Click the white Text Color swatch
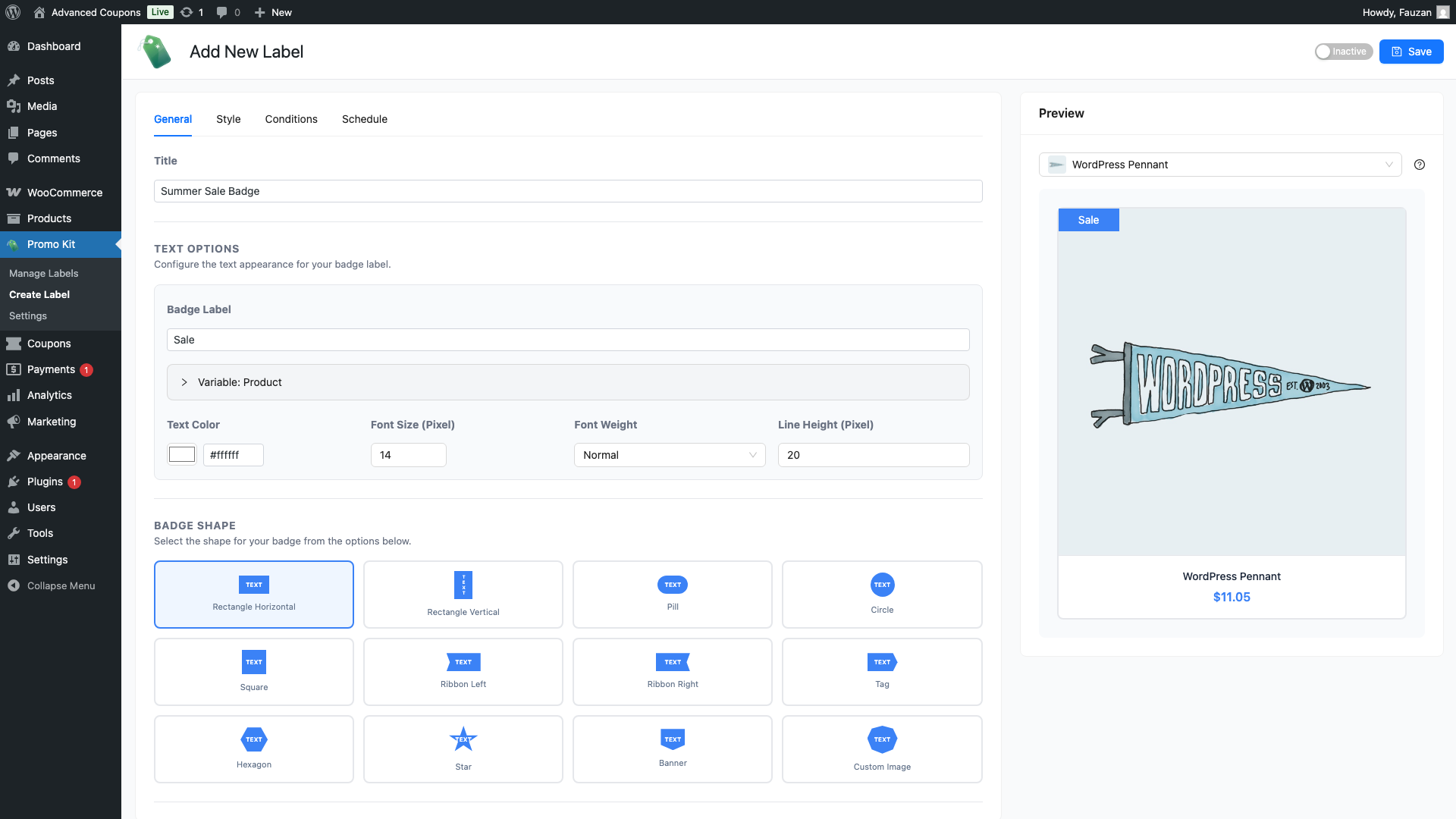 click(182, 455)
